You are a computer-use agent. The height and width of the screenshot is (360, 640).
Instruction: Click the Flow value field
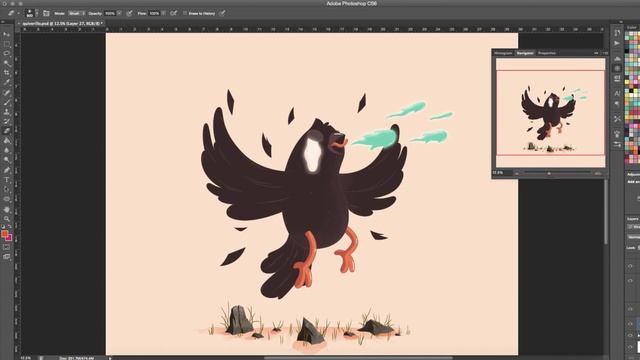tap(154, 13)
